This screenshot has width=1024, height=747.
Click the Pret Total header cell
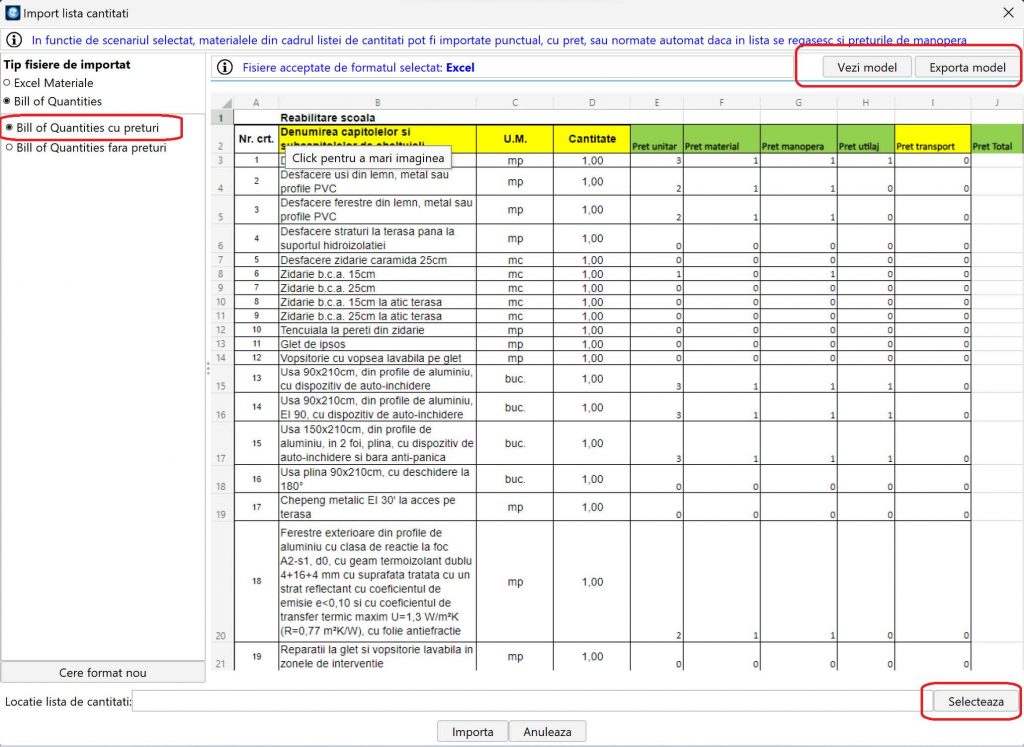coord(997,138)
